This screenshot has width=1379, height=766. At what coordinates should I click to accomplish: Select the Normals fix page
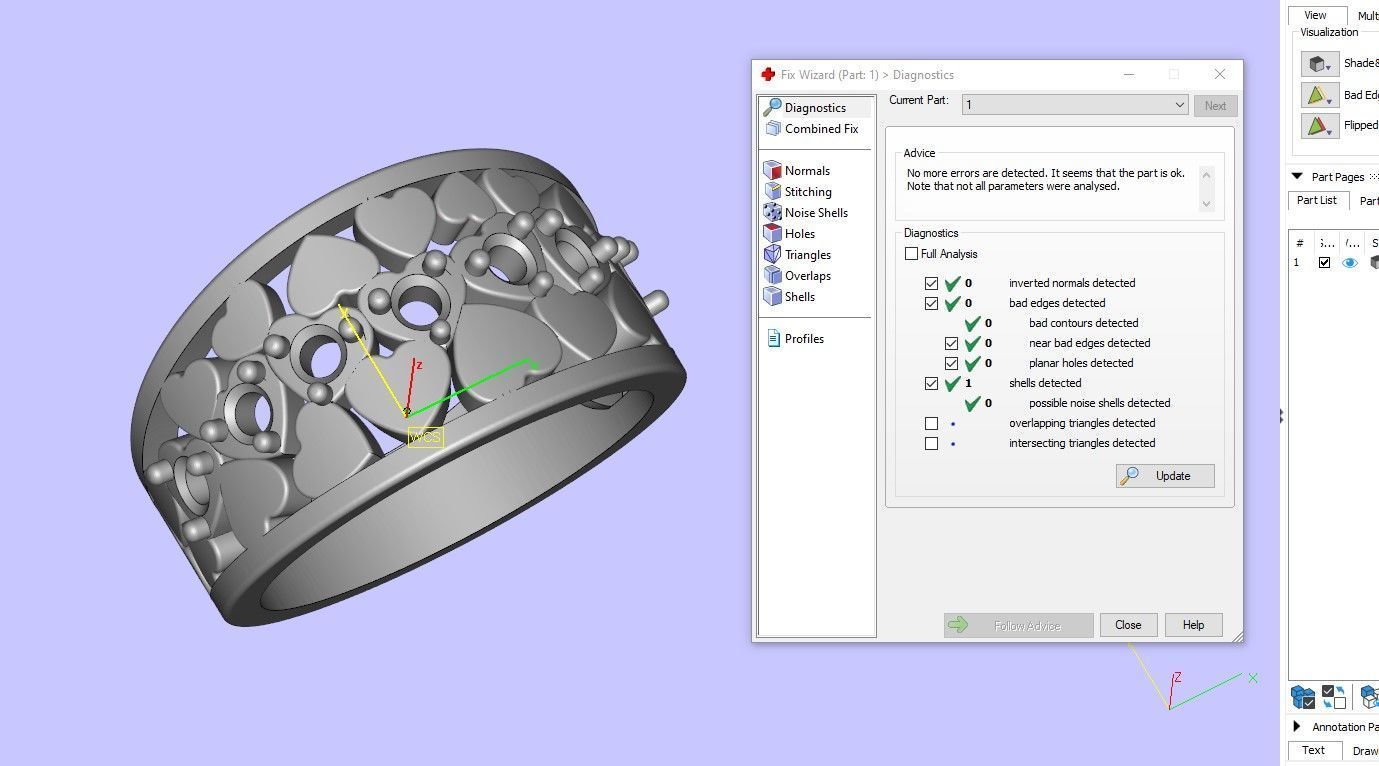coord(807,170)
